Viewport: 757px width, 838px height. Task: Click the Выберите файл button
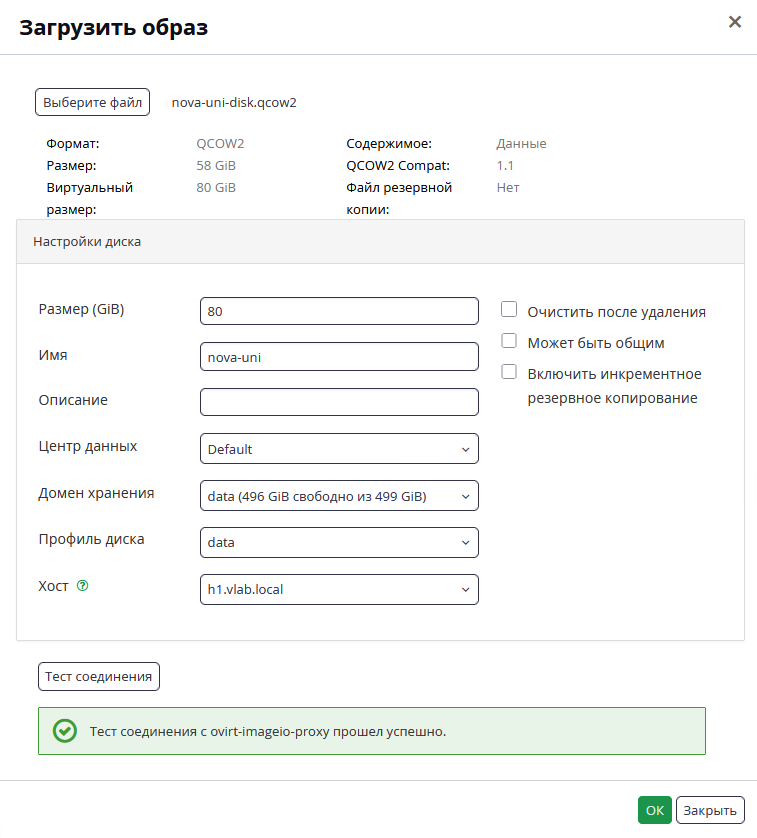coord(92,102)
